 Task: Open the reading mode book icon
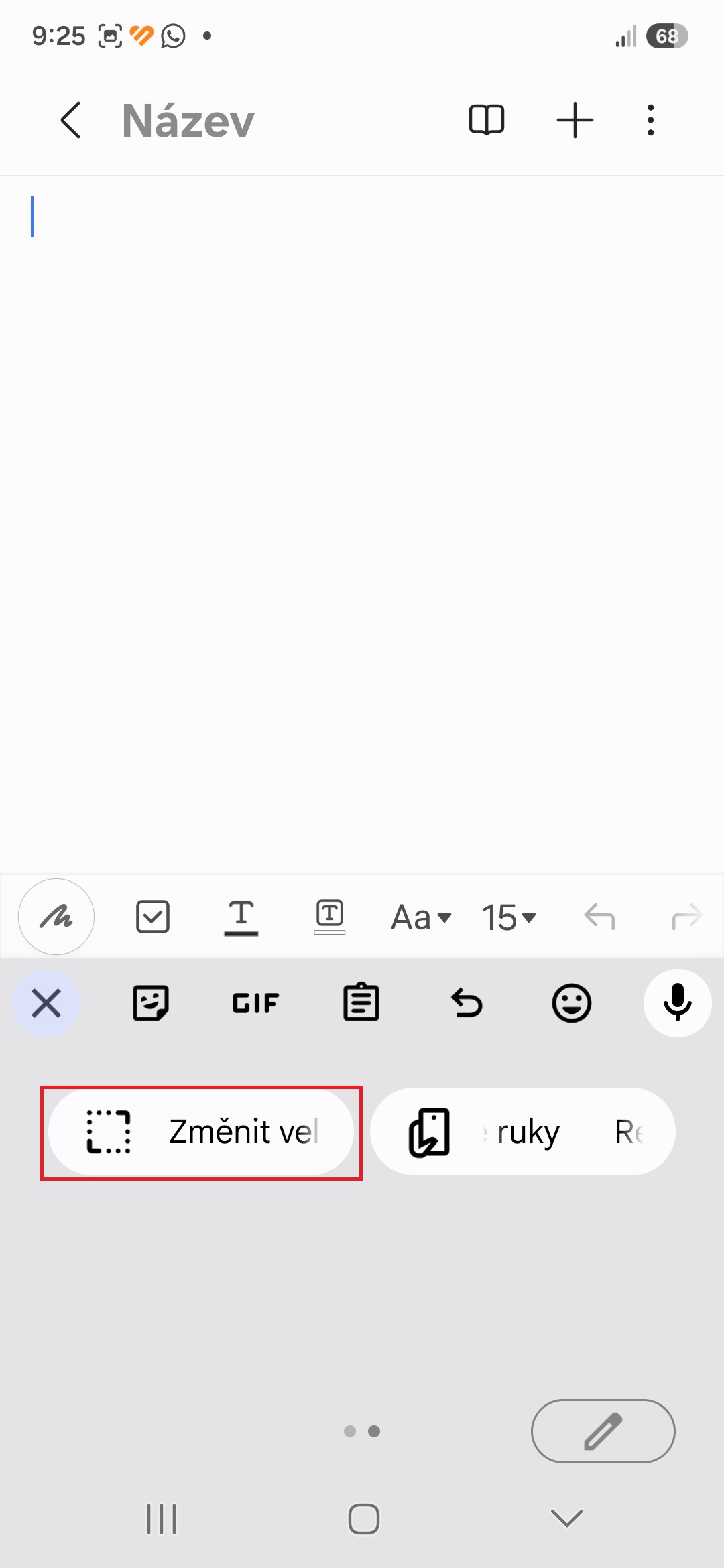486,121
